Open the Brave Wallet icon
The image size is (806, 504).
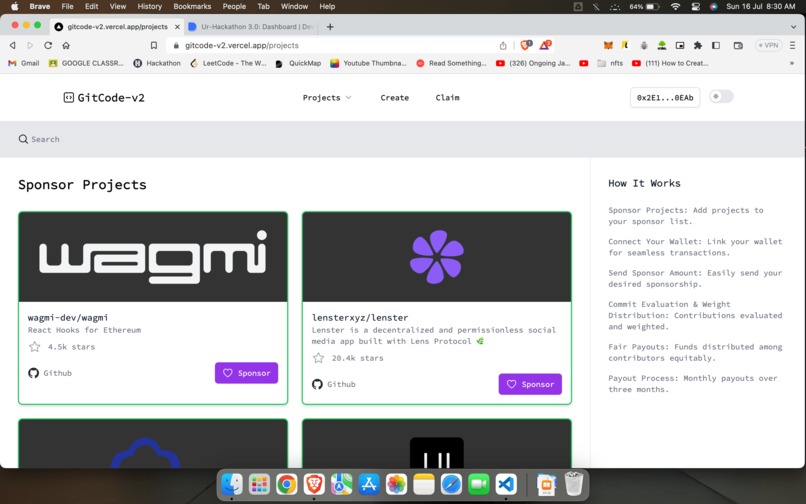click(738, 45)
